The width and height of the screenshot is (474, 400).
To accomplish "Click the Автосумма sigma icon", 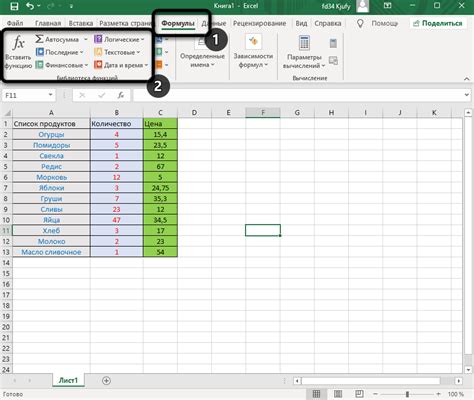I will pyautogui.click(x=39, y=39).
